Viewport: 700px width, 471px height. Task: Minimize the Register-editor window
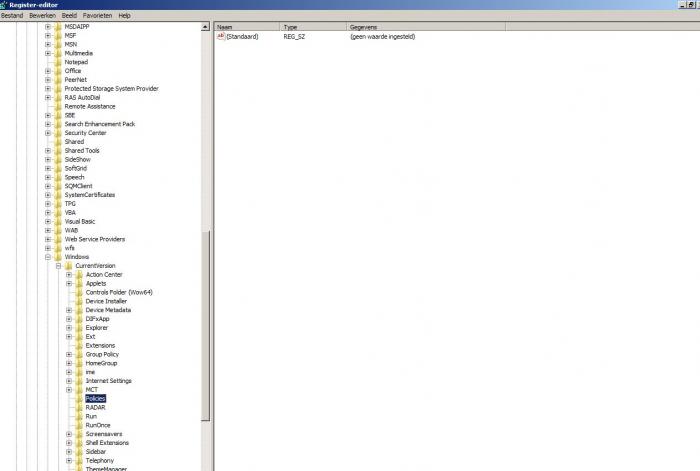(682, 5)
